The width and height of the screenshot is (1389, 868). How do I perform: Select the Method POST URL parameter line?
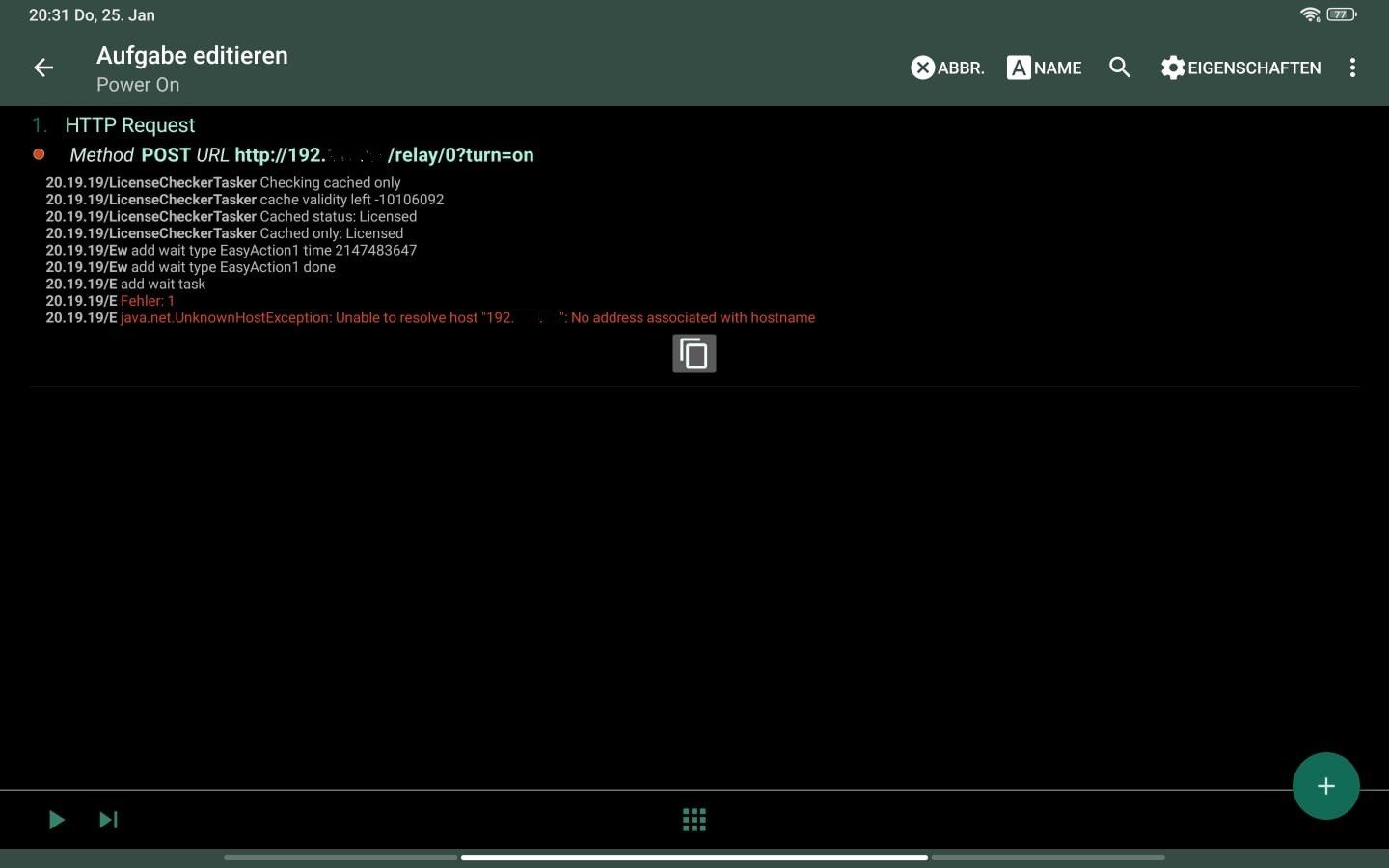point(301,155)
